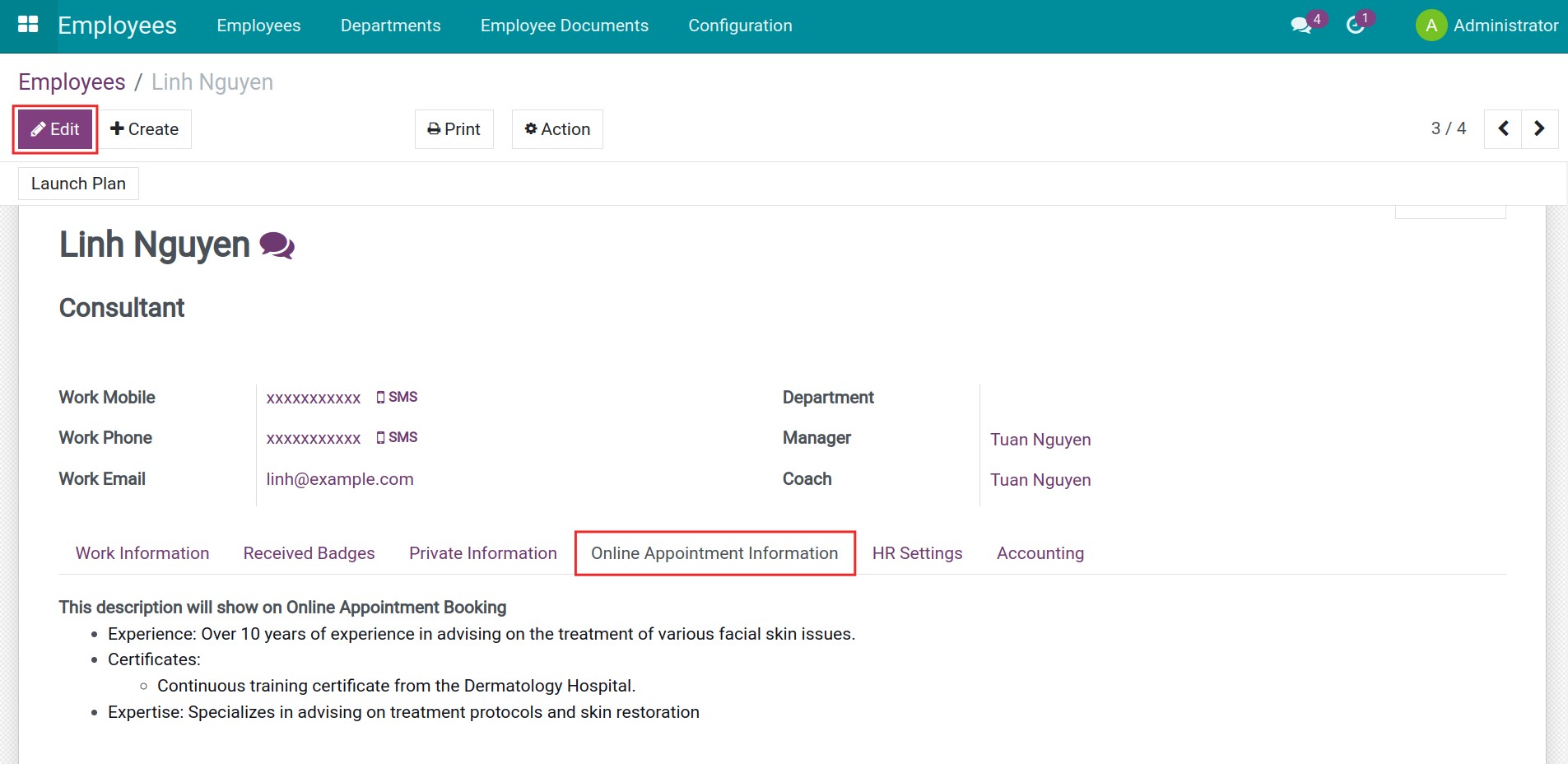Open the messages icon showing 4 notifications

click(x=1300, y=24)
